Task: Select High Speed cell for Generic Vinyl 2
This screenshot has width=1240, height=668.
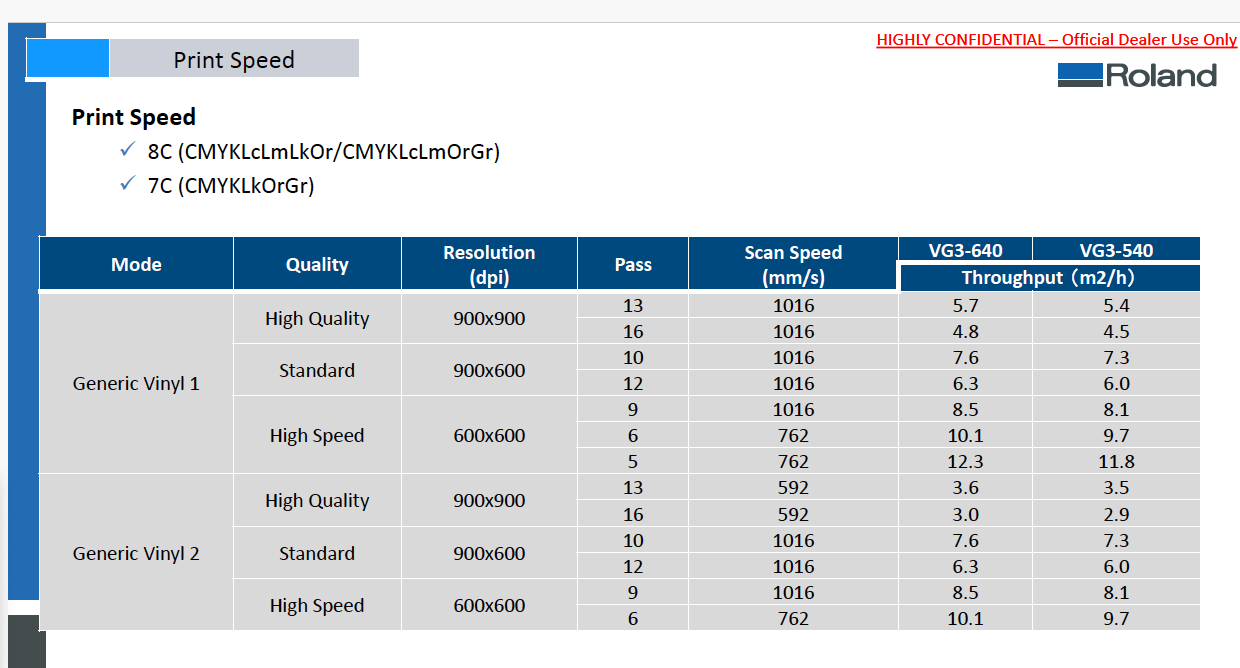Action: tap(317, 605)
